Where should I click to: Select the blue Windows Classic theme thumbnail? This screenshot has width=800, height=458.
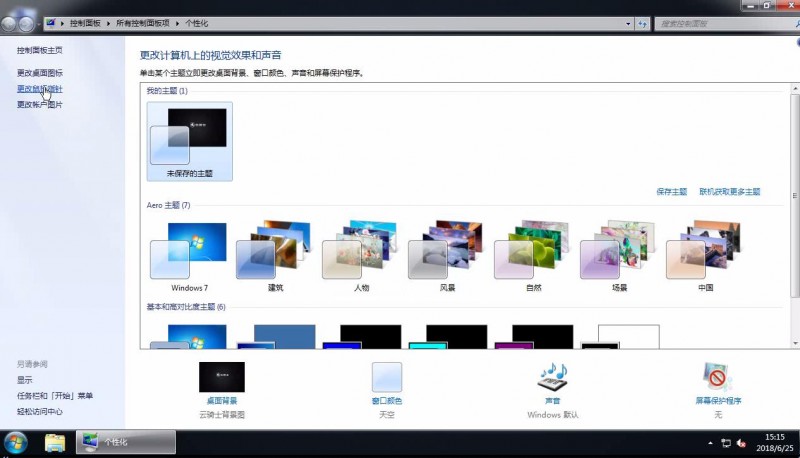pos(276,337)
